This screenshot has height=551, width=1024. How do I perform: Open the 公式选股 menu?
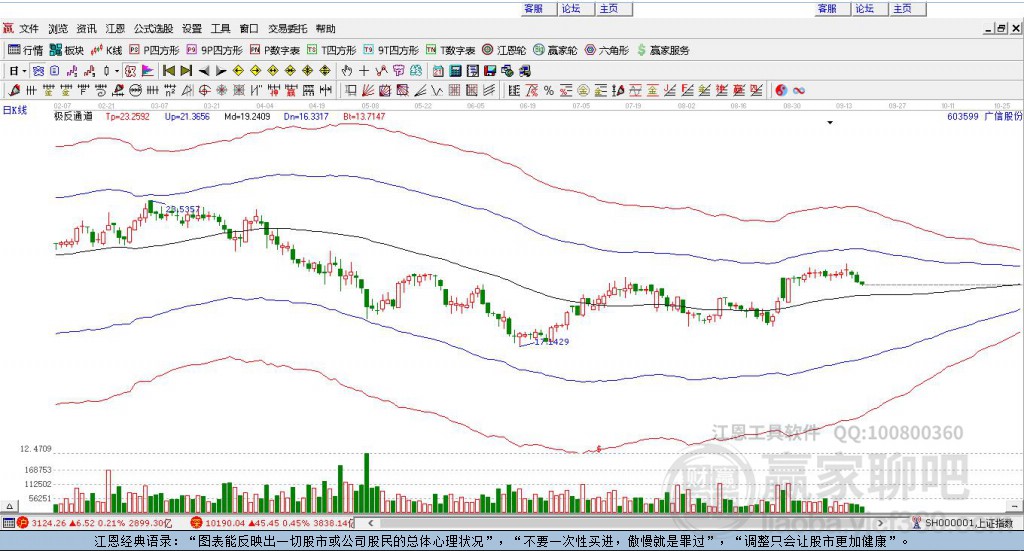(x=153, y=29)
